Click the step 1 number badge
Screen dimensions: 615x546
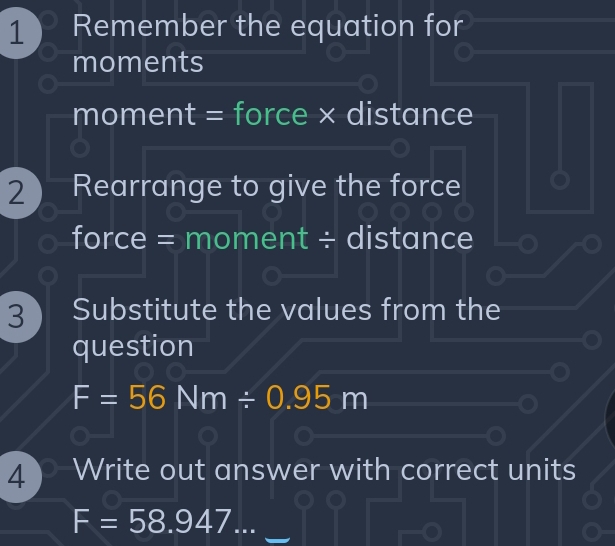pos(15,33)
